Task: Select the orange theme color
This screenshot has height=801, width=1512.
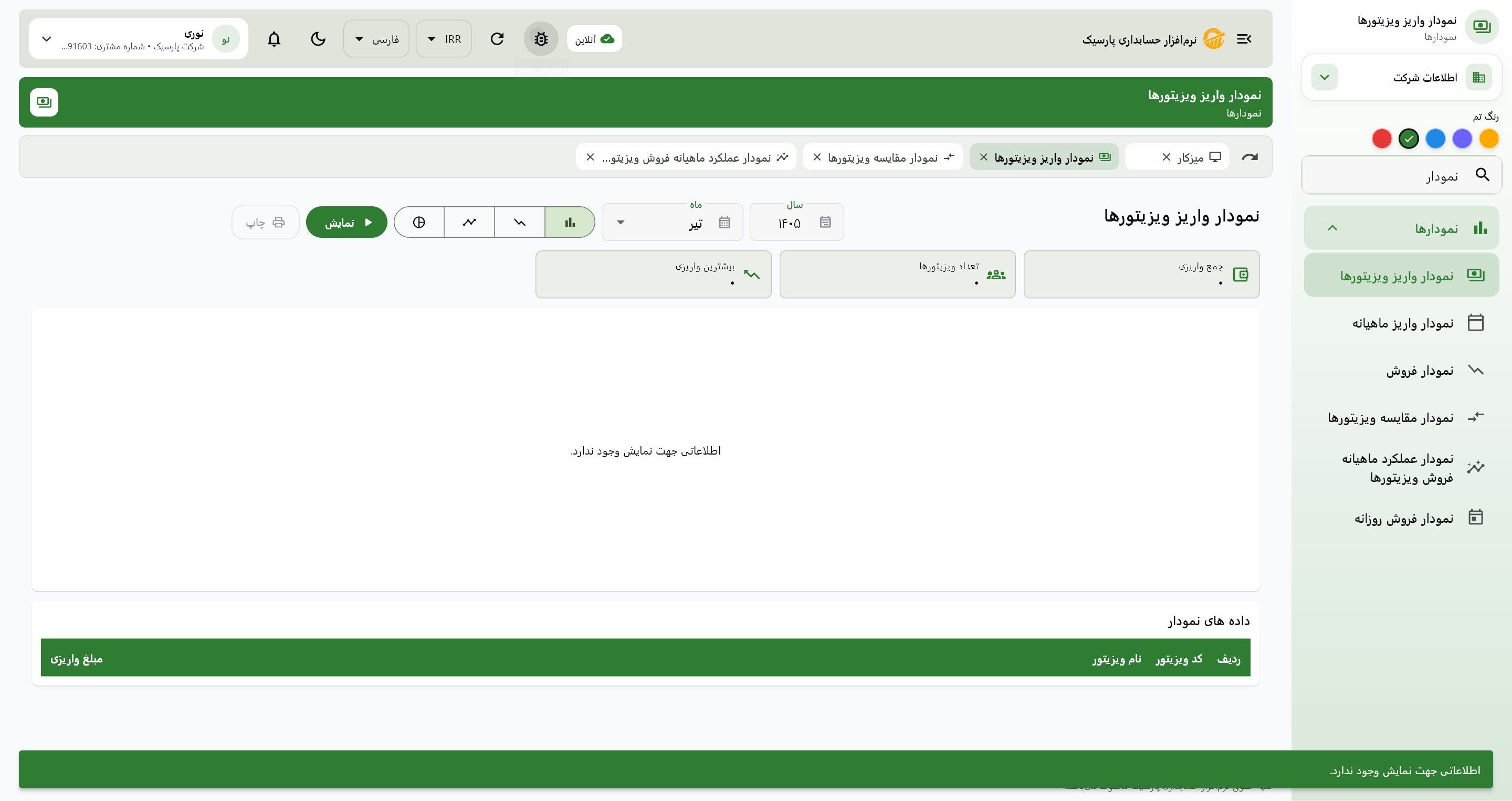Action: (1489, 139)
